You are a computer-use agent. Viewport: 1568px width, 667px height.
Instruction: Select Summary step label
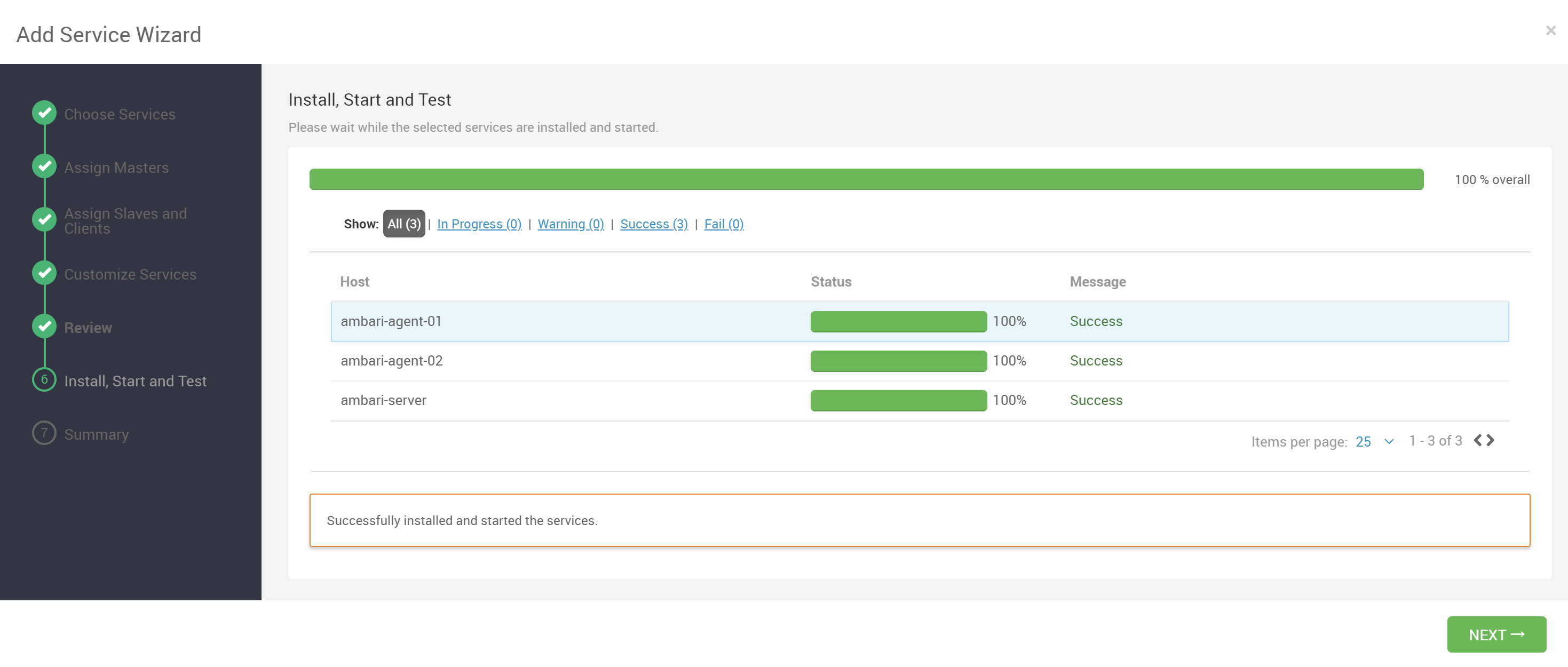point(97,434)
